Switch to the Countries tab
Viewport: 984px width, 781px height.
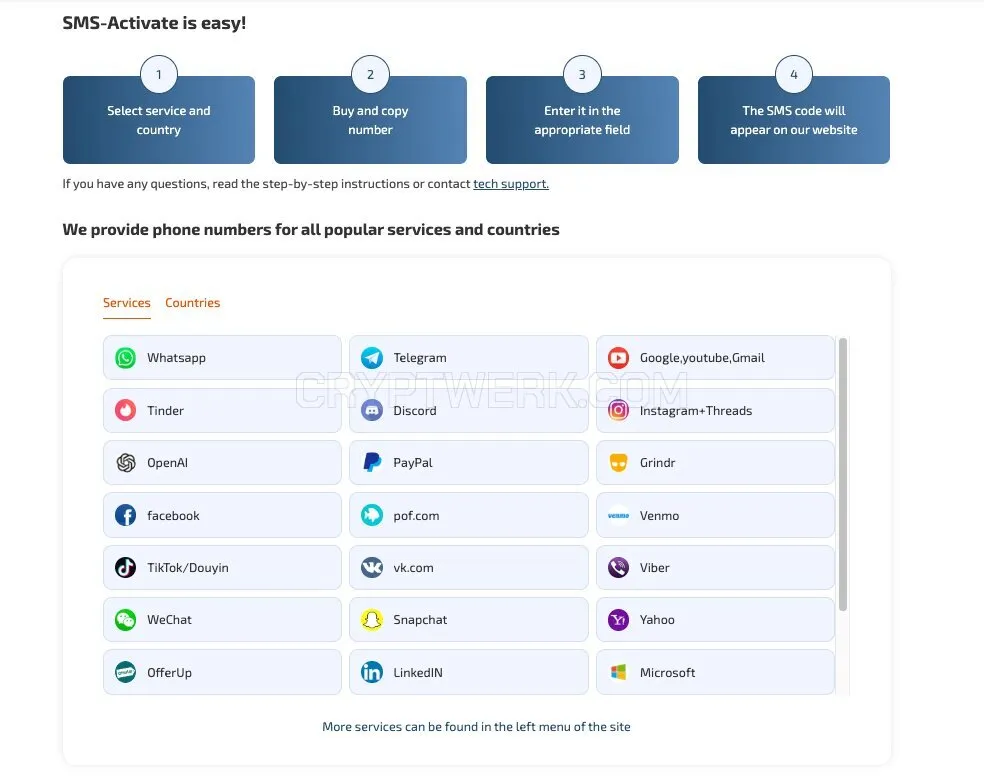[x=193, y=303]
